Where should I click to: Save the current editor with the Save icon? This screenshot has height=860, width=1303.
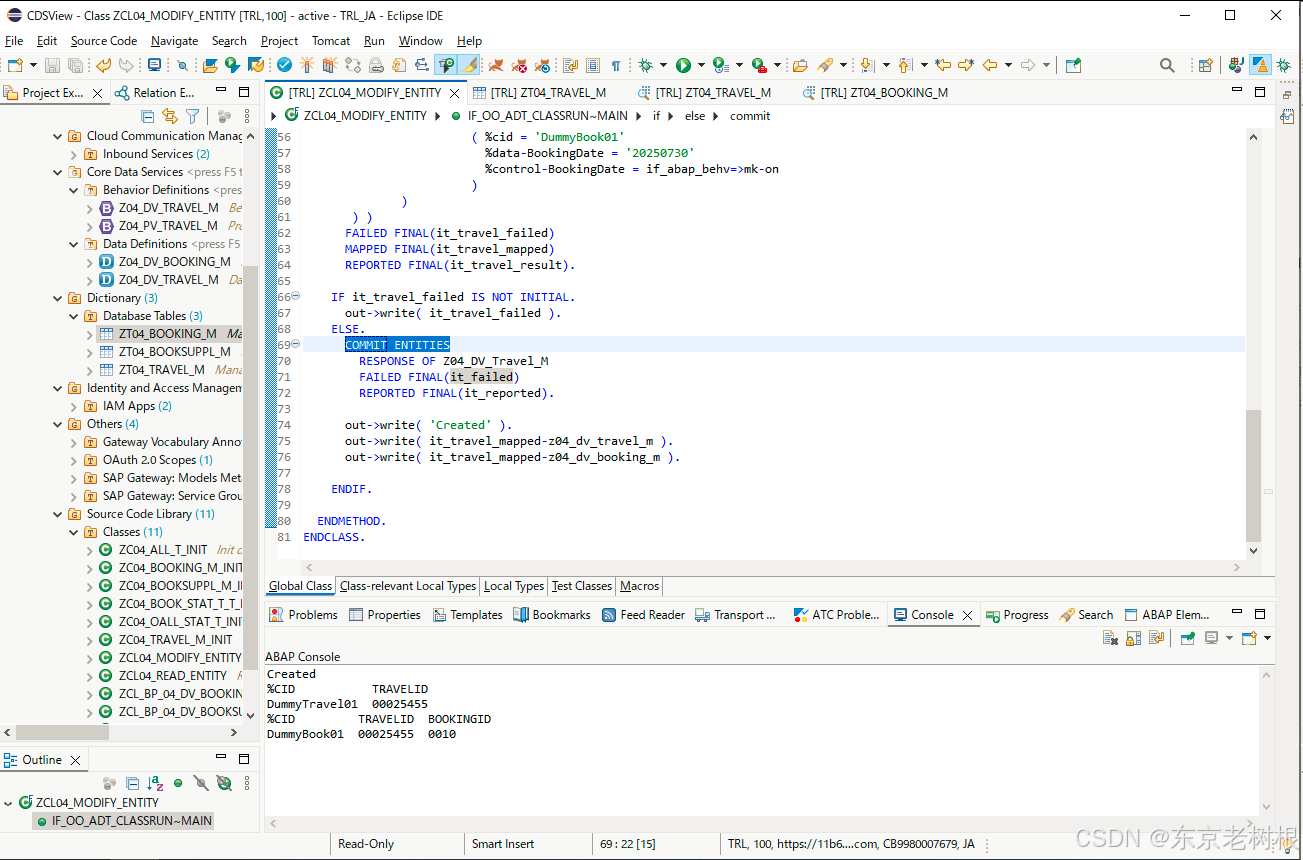point(51,64)
